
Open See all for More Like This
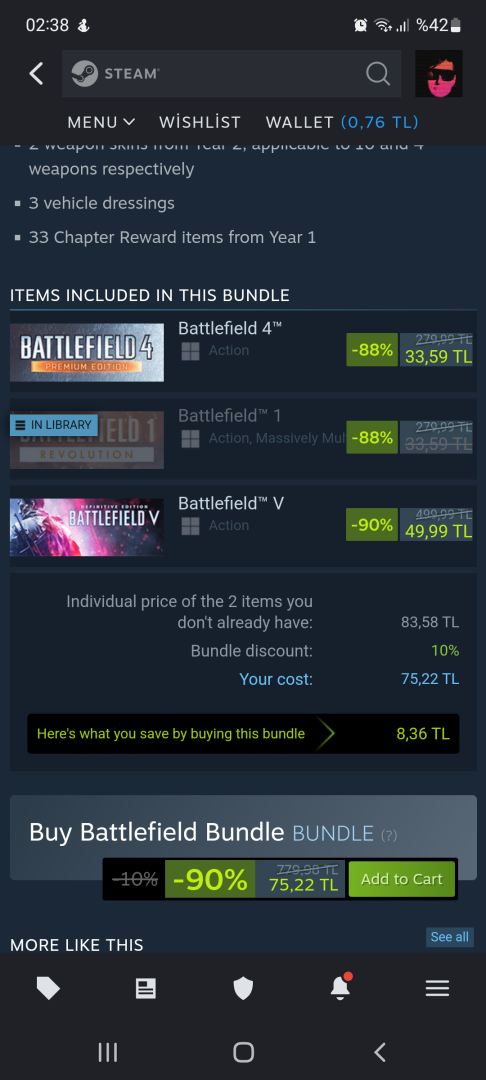coord(450,937)
